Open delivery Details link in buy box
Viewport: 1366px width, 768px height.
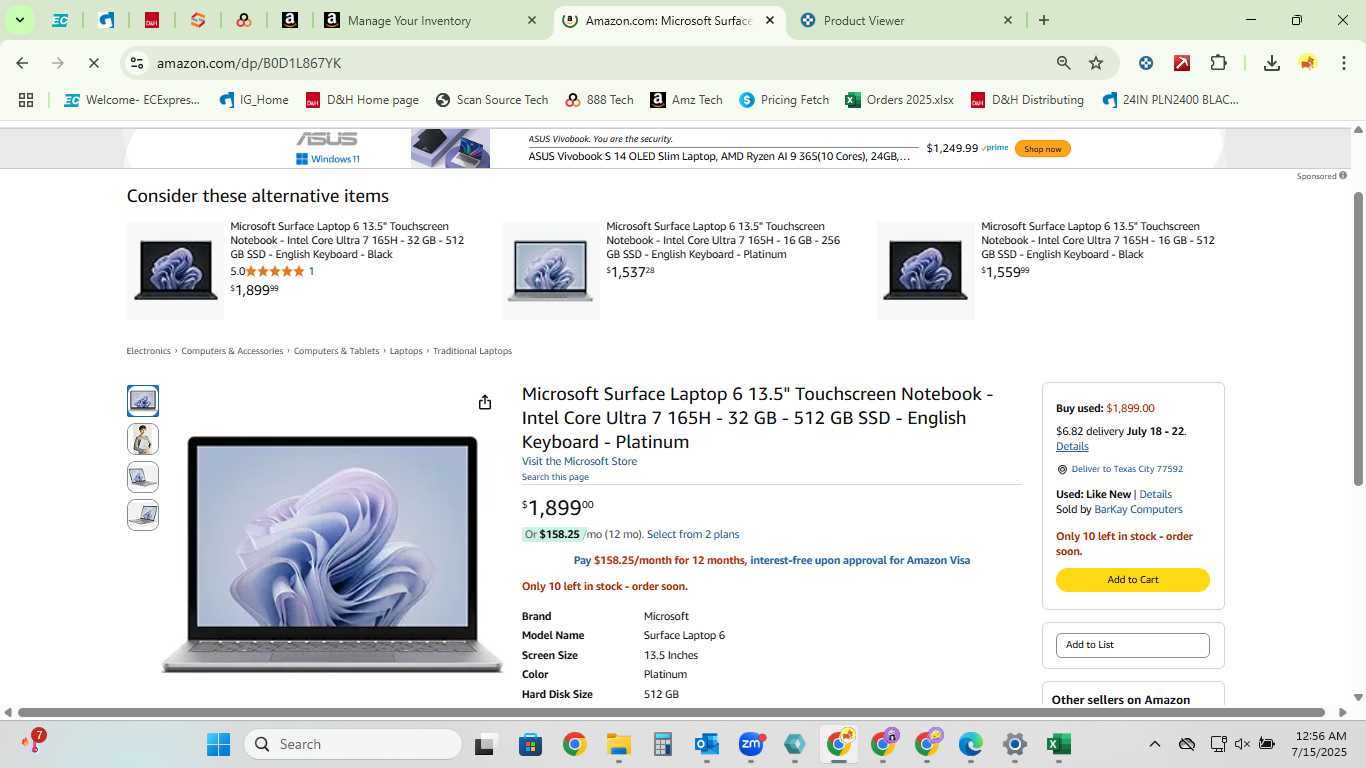(1072, 446)
